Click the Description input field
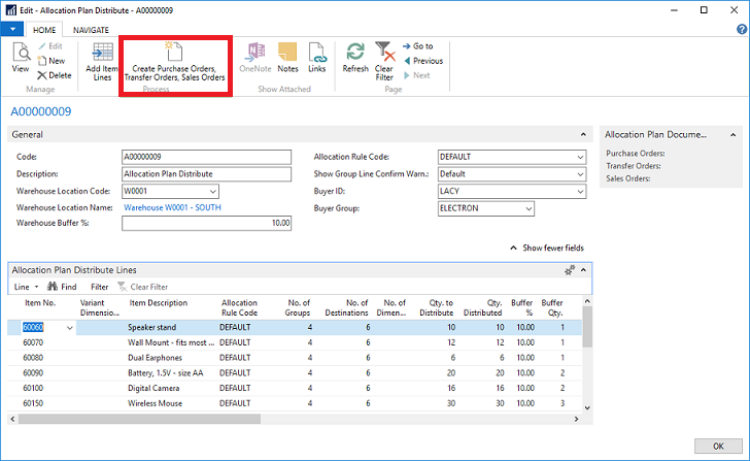 [205, 174]
